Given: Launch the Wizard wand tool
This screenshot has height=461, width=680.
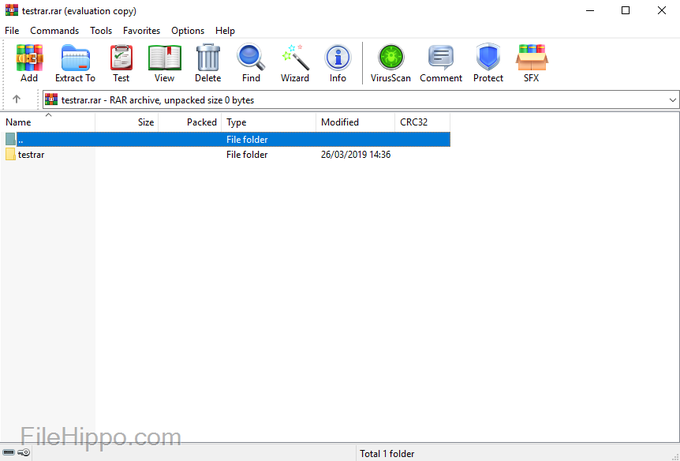Looking at the screenshot, I should 295,63.
